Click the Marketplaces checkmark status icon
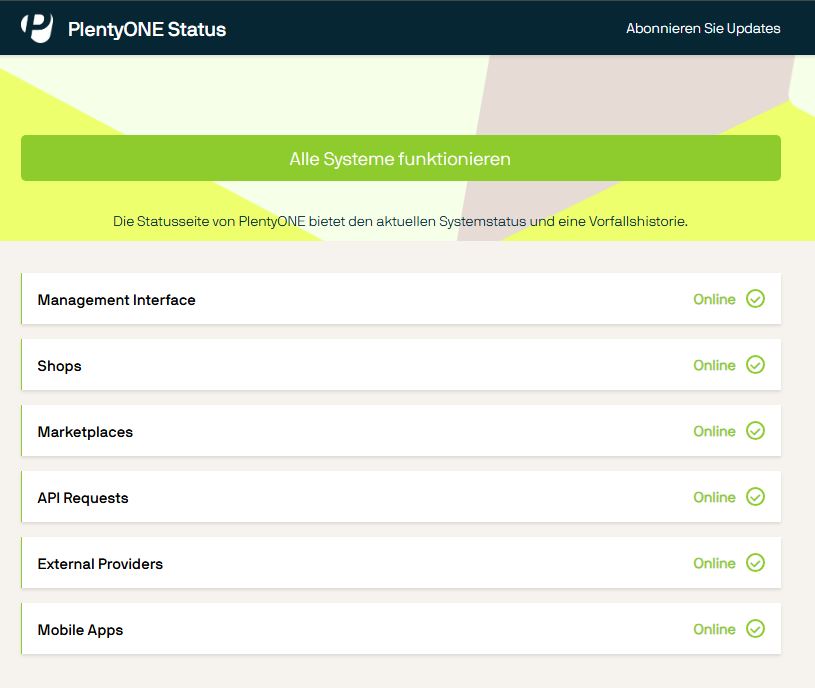This screenshot has width=815, height=688. pyautogui.click(x=755, y=431)
